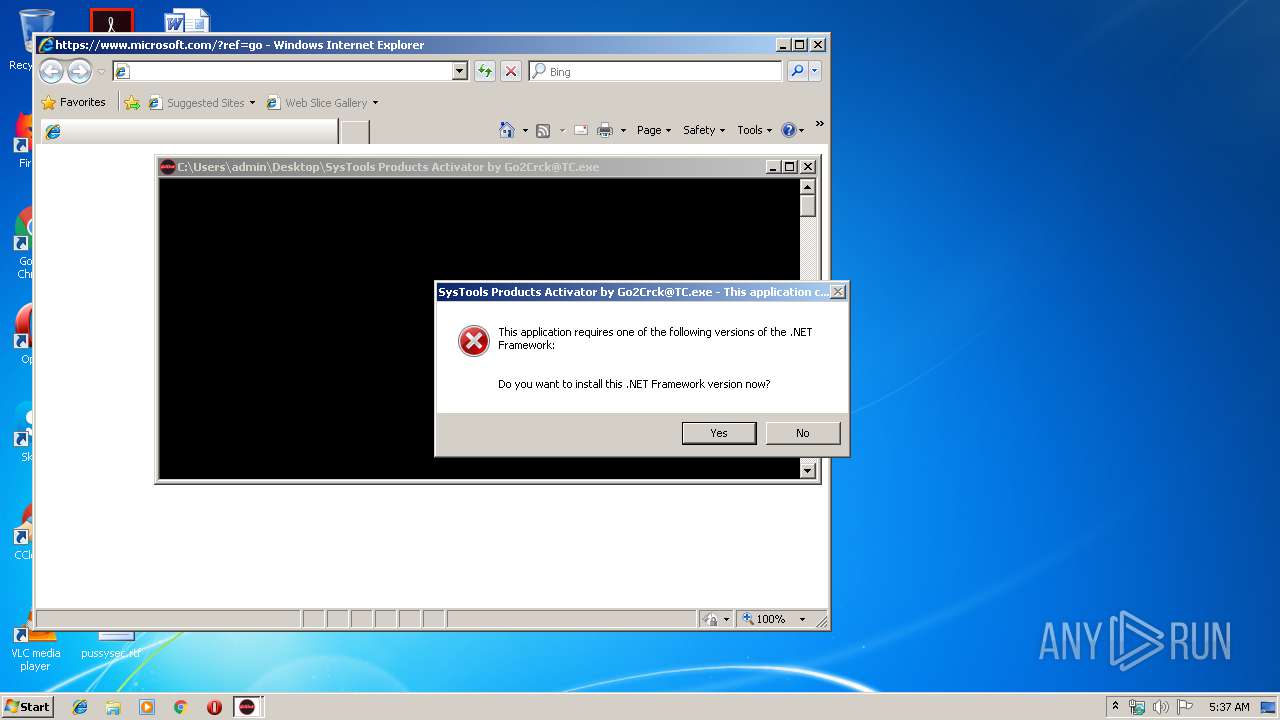This screenshot has width=1280, height=720.
Task: Launch Opera from the taskbar
Action: point(214,706)
